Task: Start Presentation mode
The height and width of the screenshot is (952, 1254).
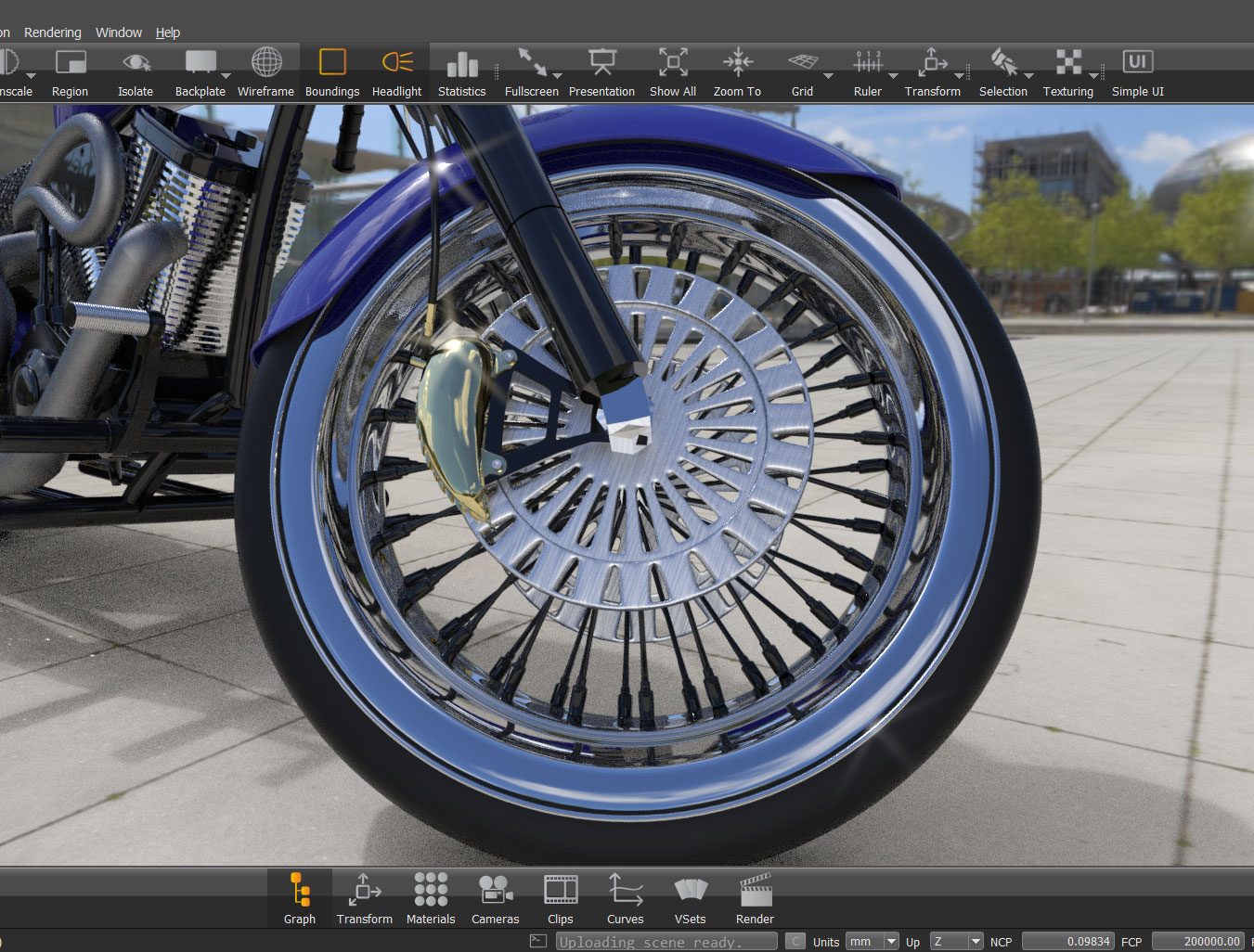Action: 601,63
